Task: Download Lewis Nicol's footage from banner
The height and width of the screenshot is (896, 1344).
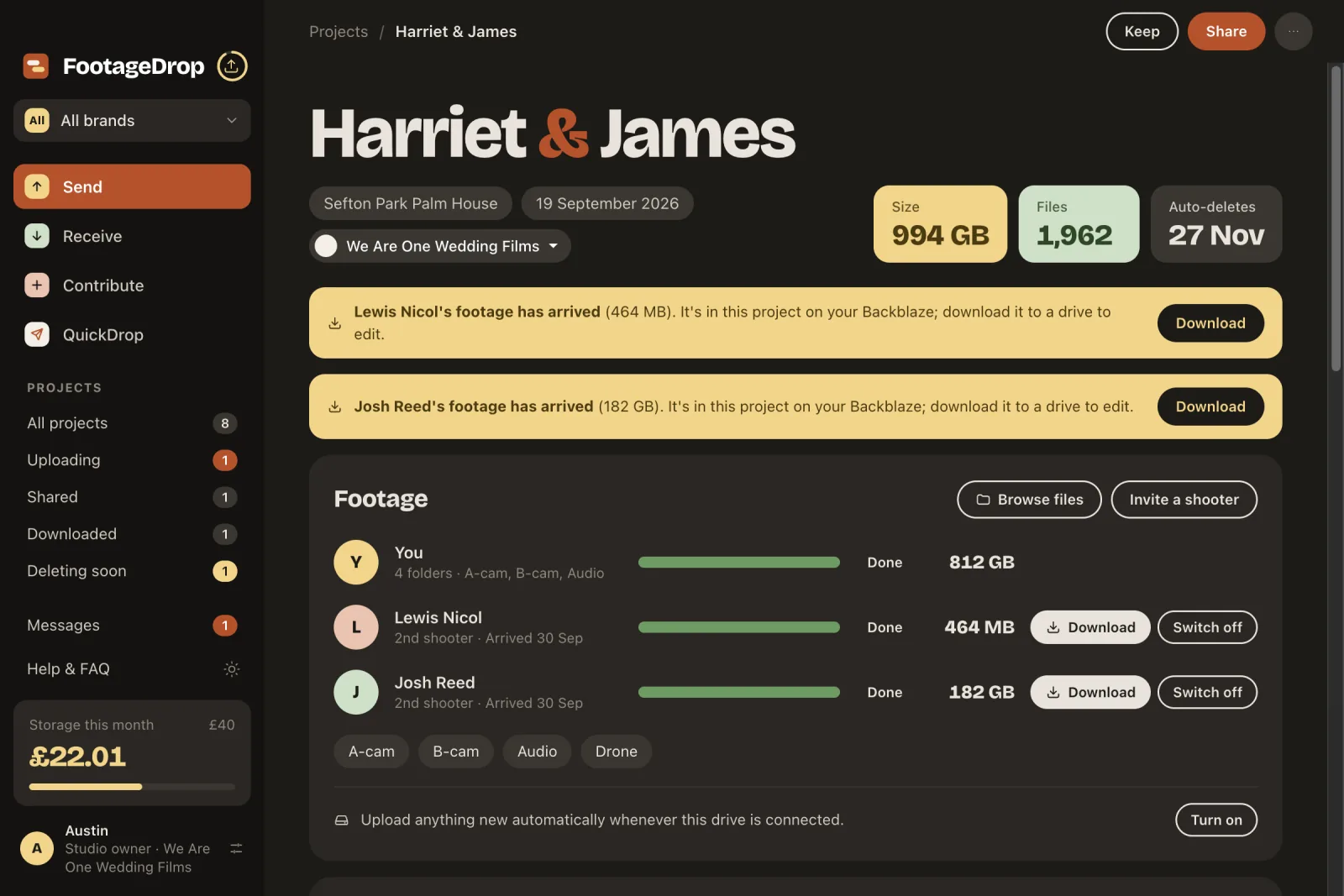Action: 1210,323
